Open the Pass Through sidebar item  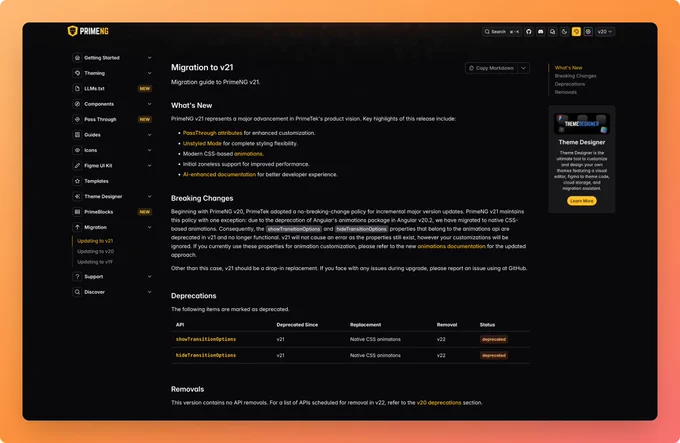pyautogui.click(x=112, y=119)
